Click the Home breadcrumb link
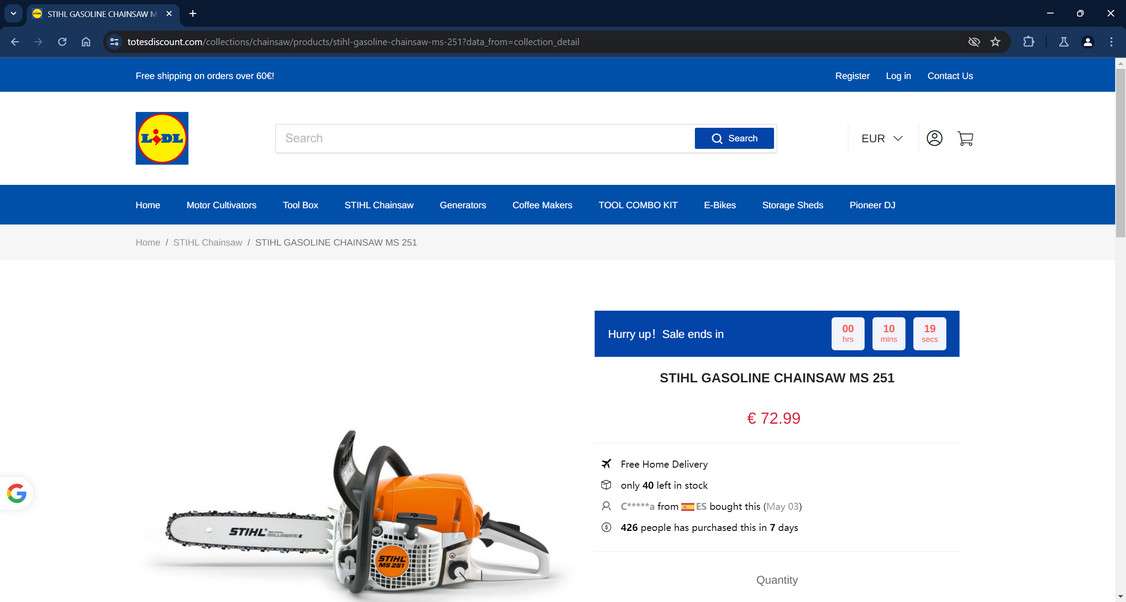This screenshot has width=1126, height=602. tap(148, 242)
